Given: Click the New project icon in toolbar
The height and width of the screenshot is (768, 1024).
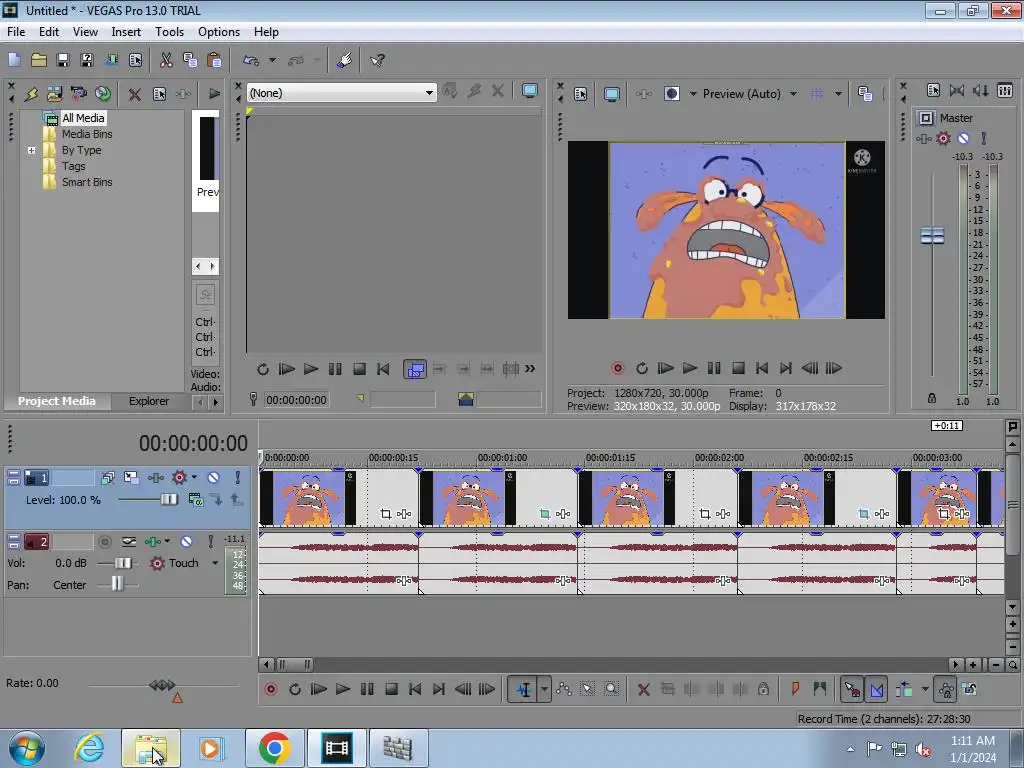Looking at the screenshot, I should click(x=14, y=60).
